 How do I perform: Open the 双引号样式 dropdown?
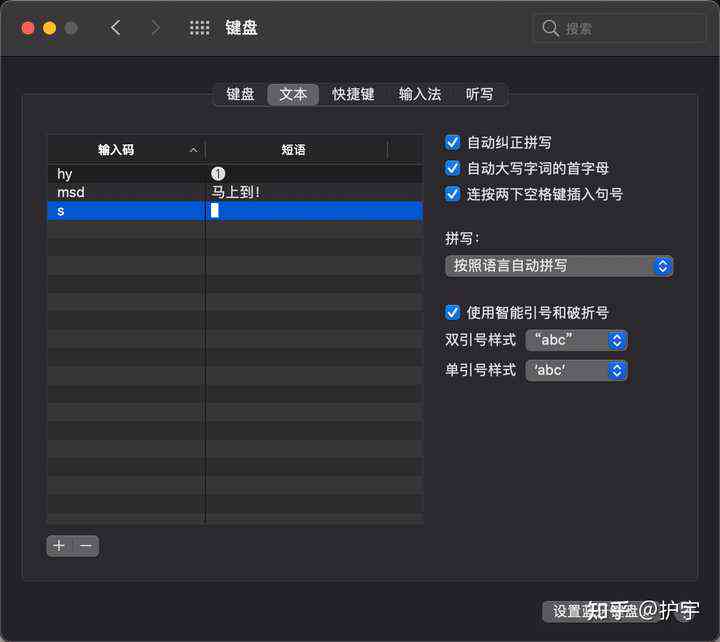576,340
